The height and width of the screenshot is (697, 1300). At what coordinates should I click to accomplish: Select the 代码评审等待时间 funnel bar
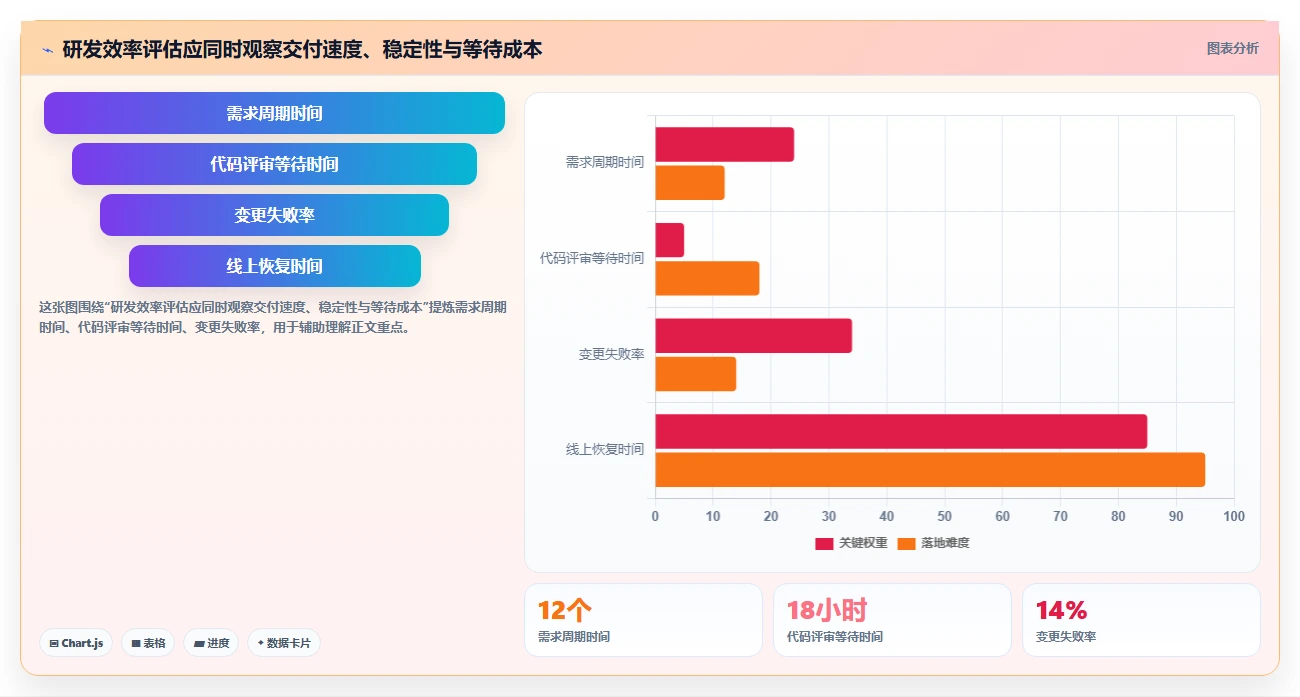point(274,164)
